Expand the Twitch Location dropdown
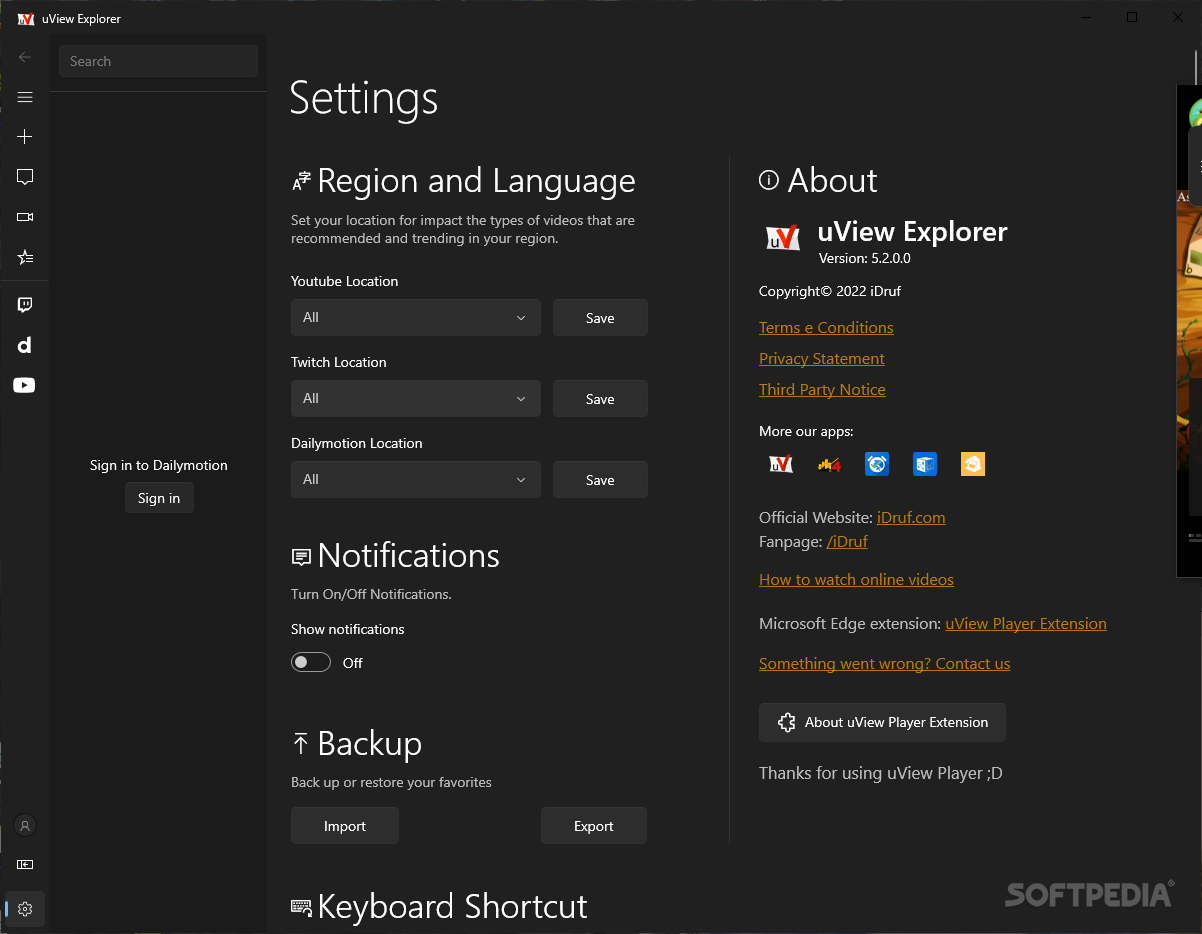The height and width of the screenshot is (934, 1202). (416, 398)
